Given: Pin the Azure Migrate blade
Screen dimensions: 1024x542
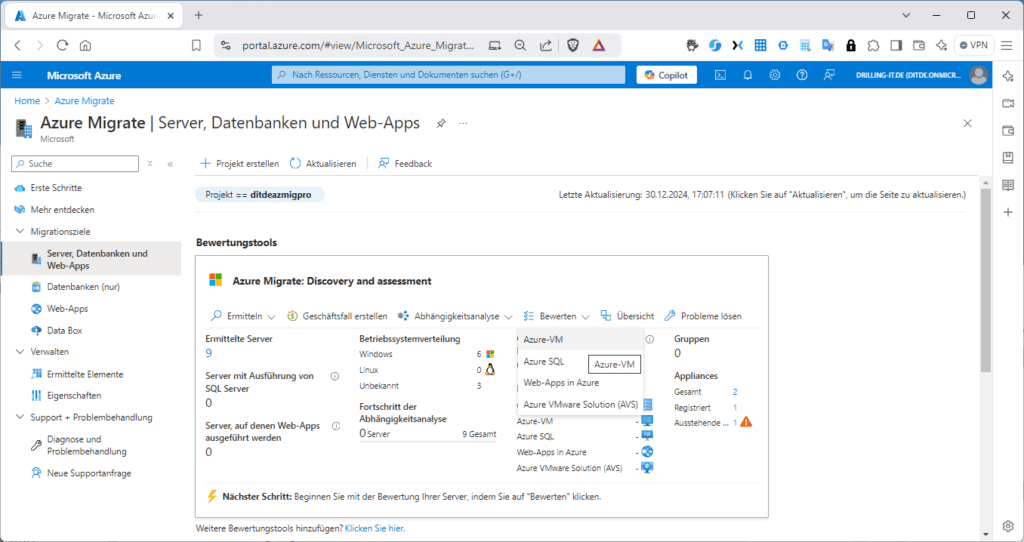Looking at the screenshot, I should click(x=441, y=123).
